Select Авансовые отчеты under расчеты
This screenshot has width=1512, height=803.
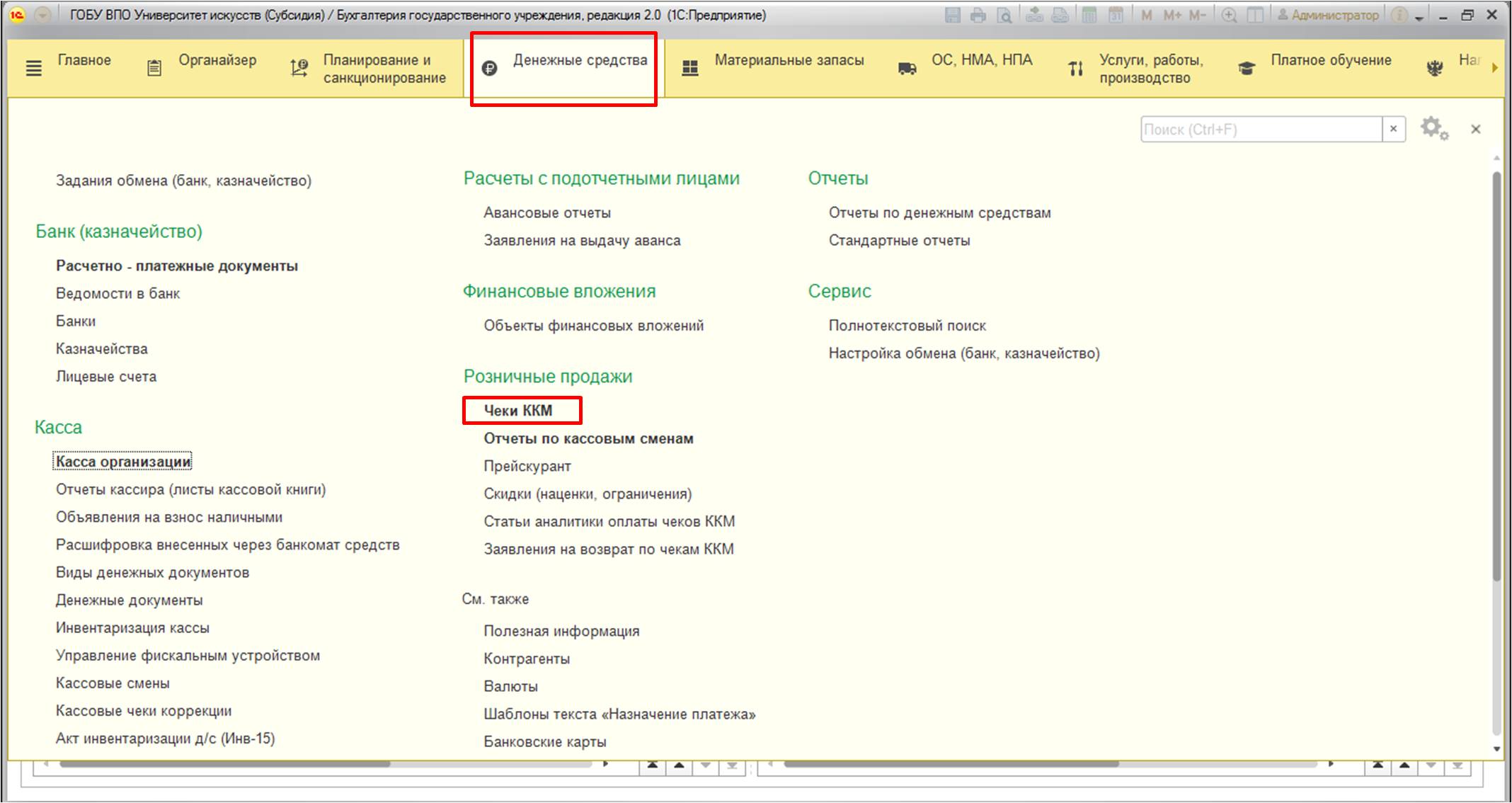pyautogui.click(x=548, y=213)
